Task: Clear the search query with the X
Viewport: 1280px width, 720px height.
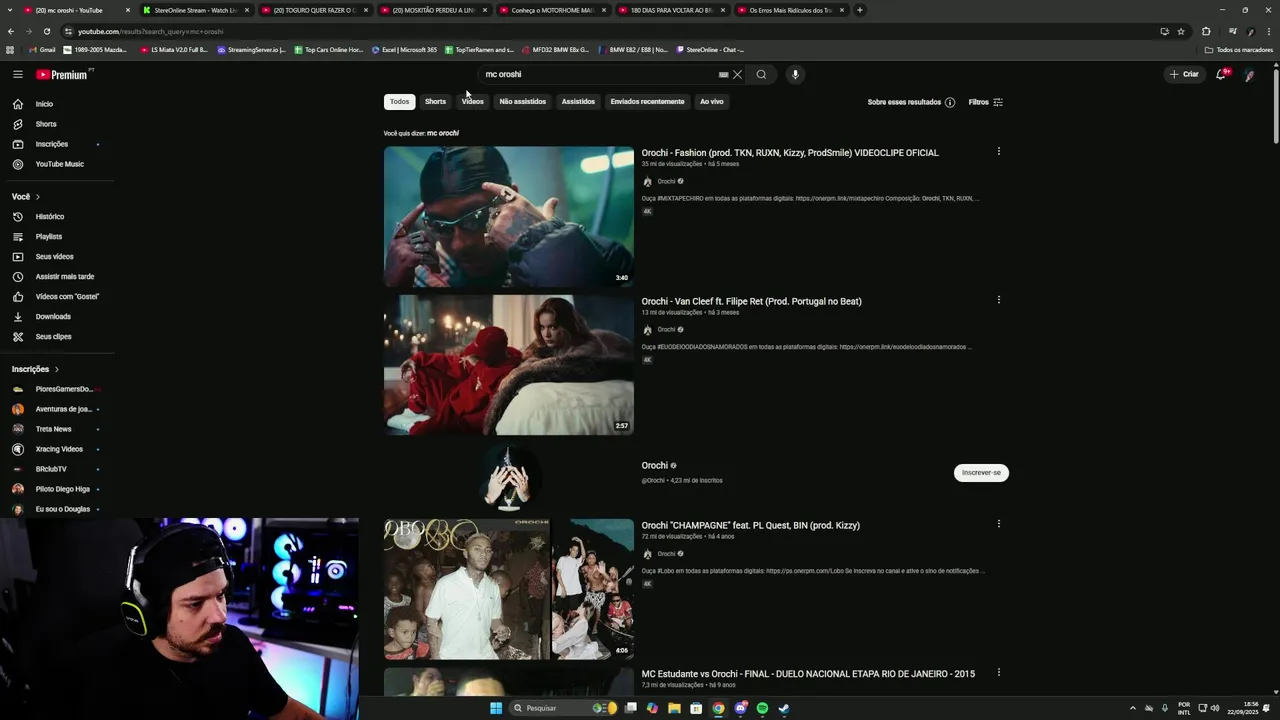Action: tap(737, 74)
